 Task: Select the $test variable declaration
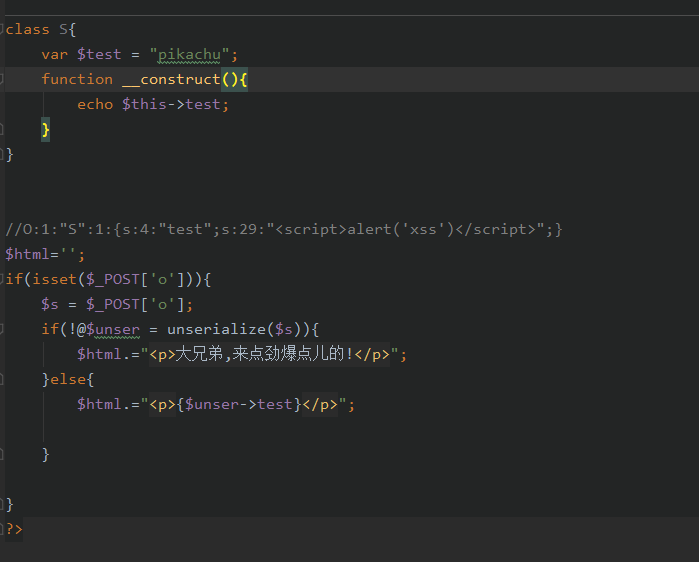(x=99, y=54)
